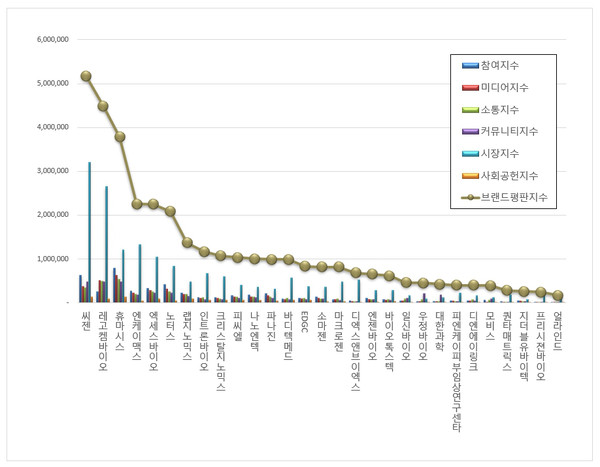Click the 휴마시스 line marker

click(120, 136)
